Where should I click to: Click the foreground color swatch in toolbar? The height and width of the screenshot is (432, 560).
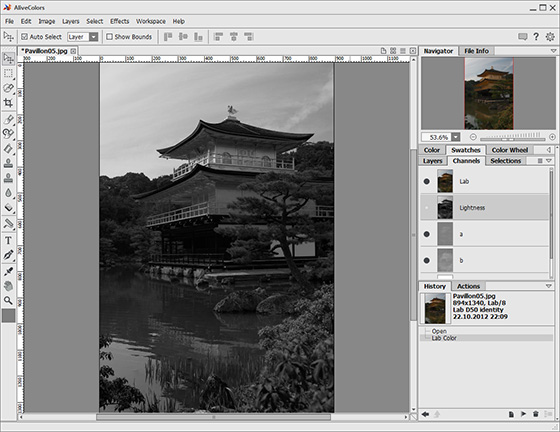(8, 316)
